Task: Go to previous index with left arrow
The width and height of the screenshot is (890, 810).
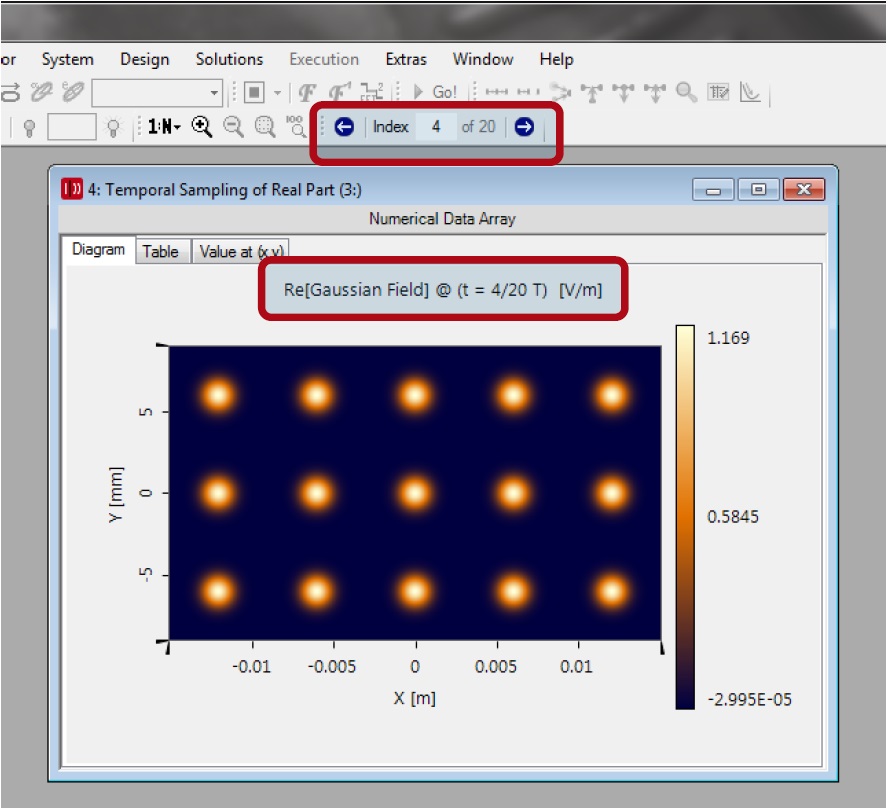Action: click(x=344, y=127)
